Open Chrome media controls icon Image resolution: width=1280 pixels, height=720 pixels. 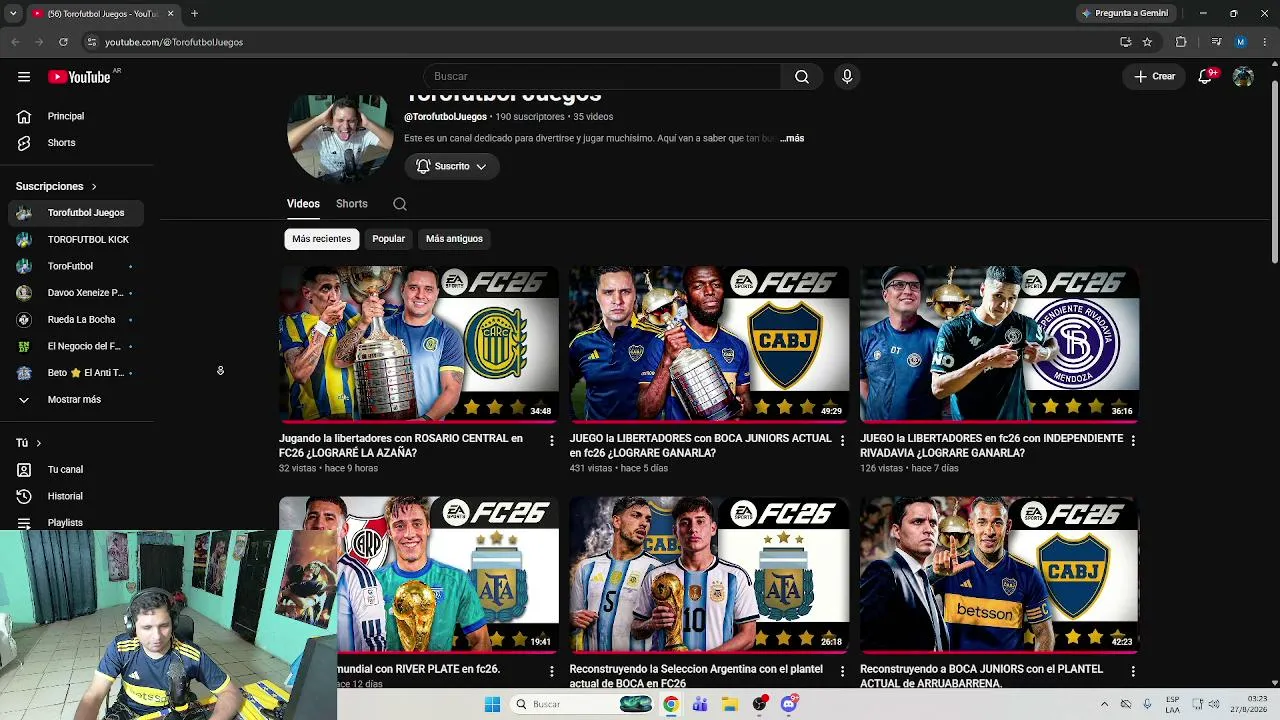[1216, 42]
